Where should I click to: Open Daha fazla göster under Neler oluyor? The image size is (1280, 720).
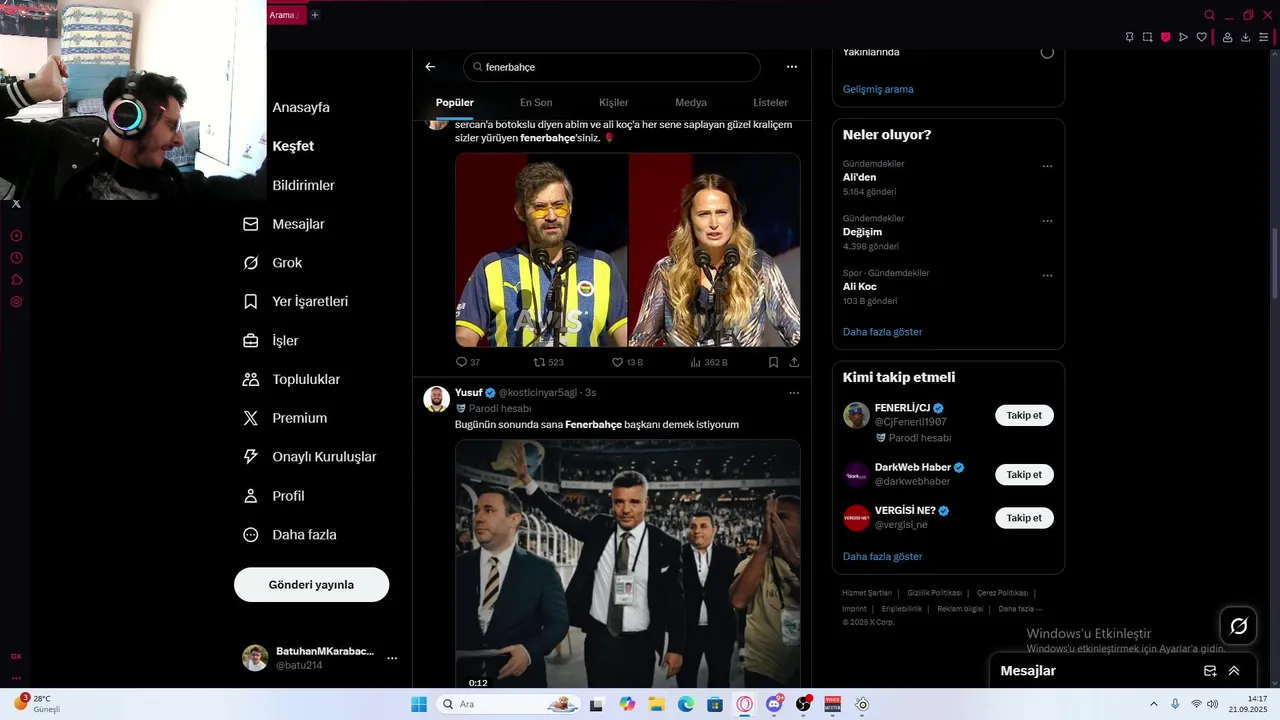(882, 332)
